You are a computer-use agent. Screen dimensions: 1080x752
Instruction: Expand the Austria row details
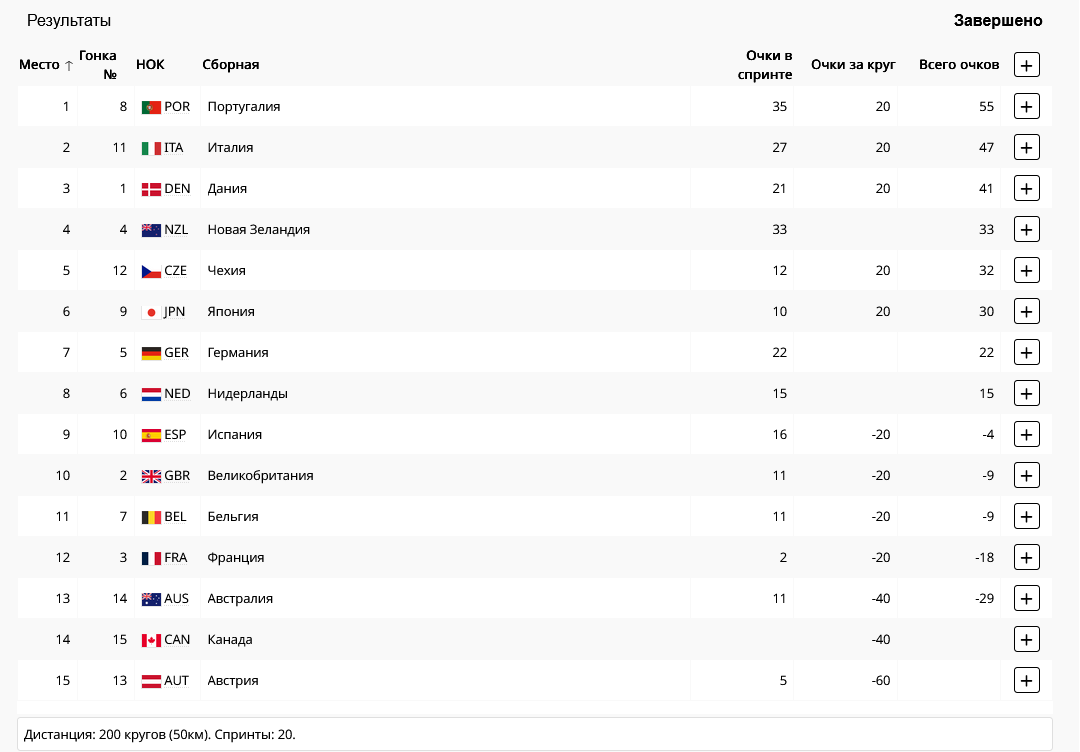[x=1027, y=680]
